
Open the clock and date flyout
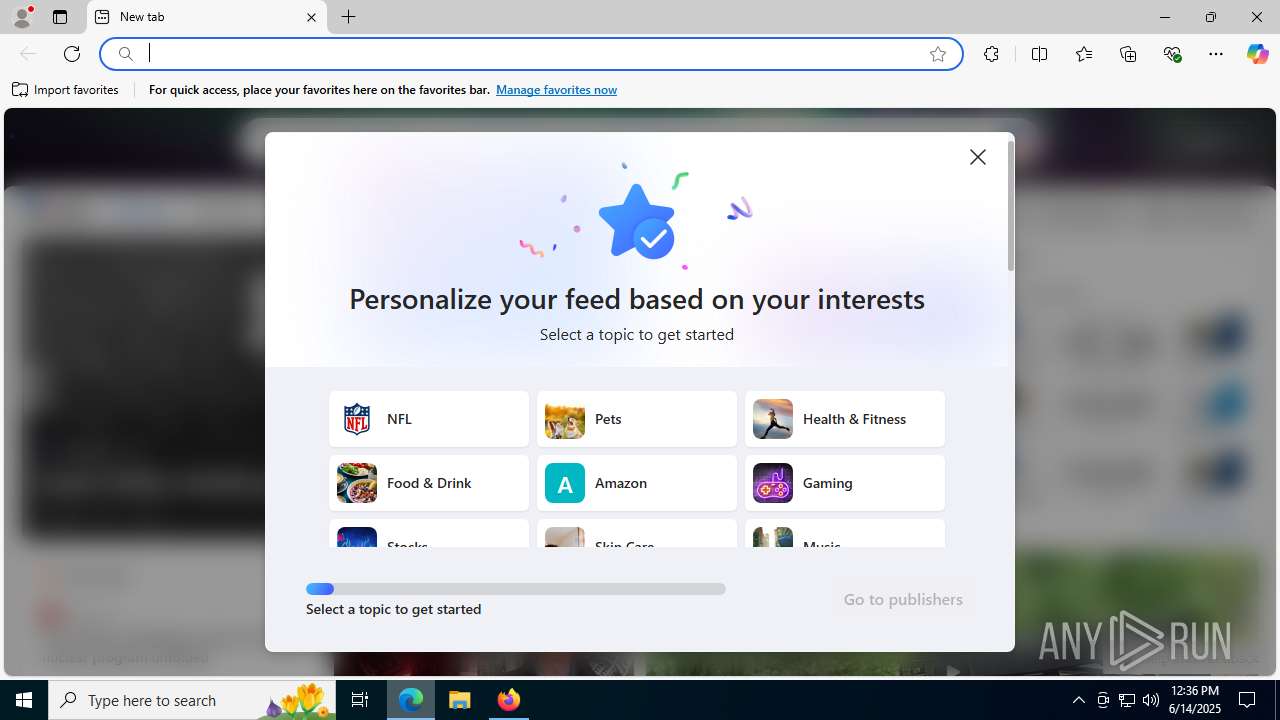[1194, 700]
